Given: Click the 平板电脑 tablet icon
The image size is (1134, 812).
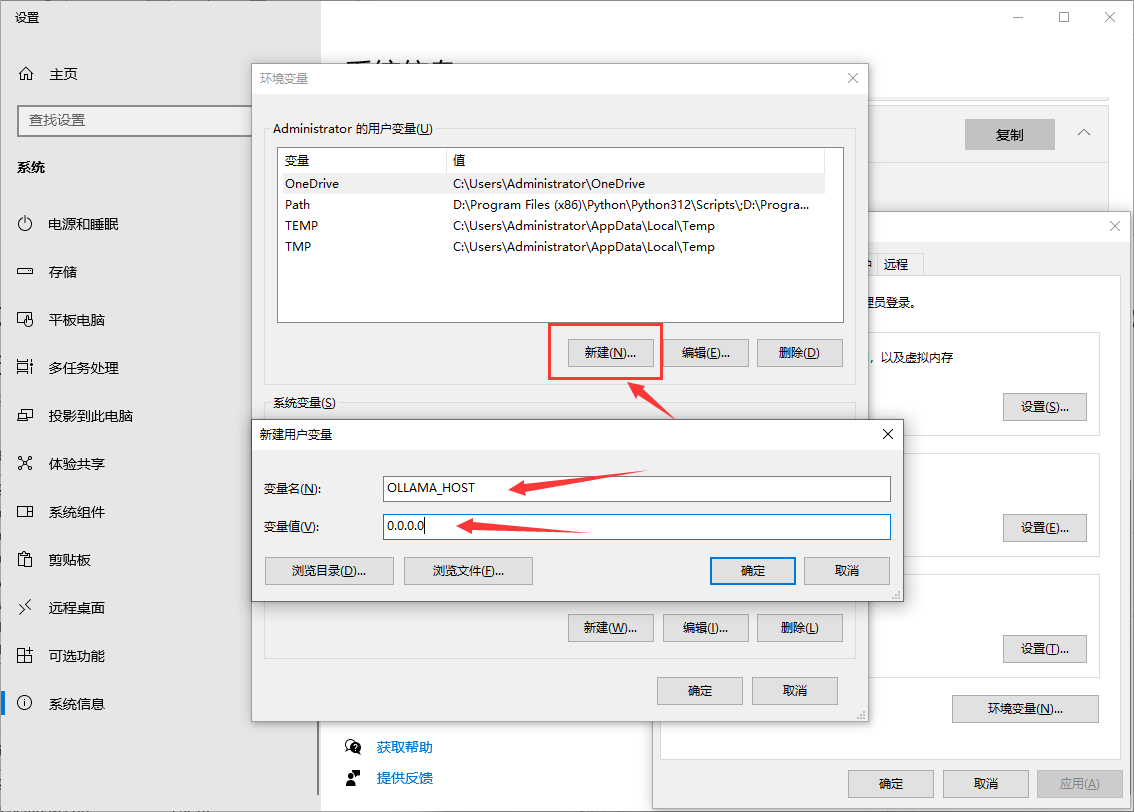Looking at the screenshot, I should [26, 320].
